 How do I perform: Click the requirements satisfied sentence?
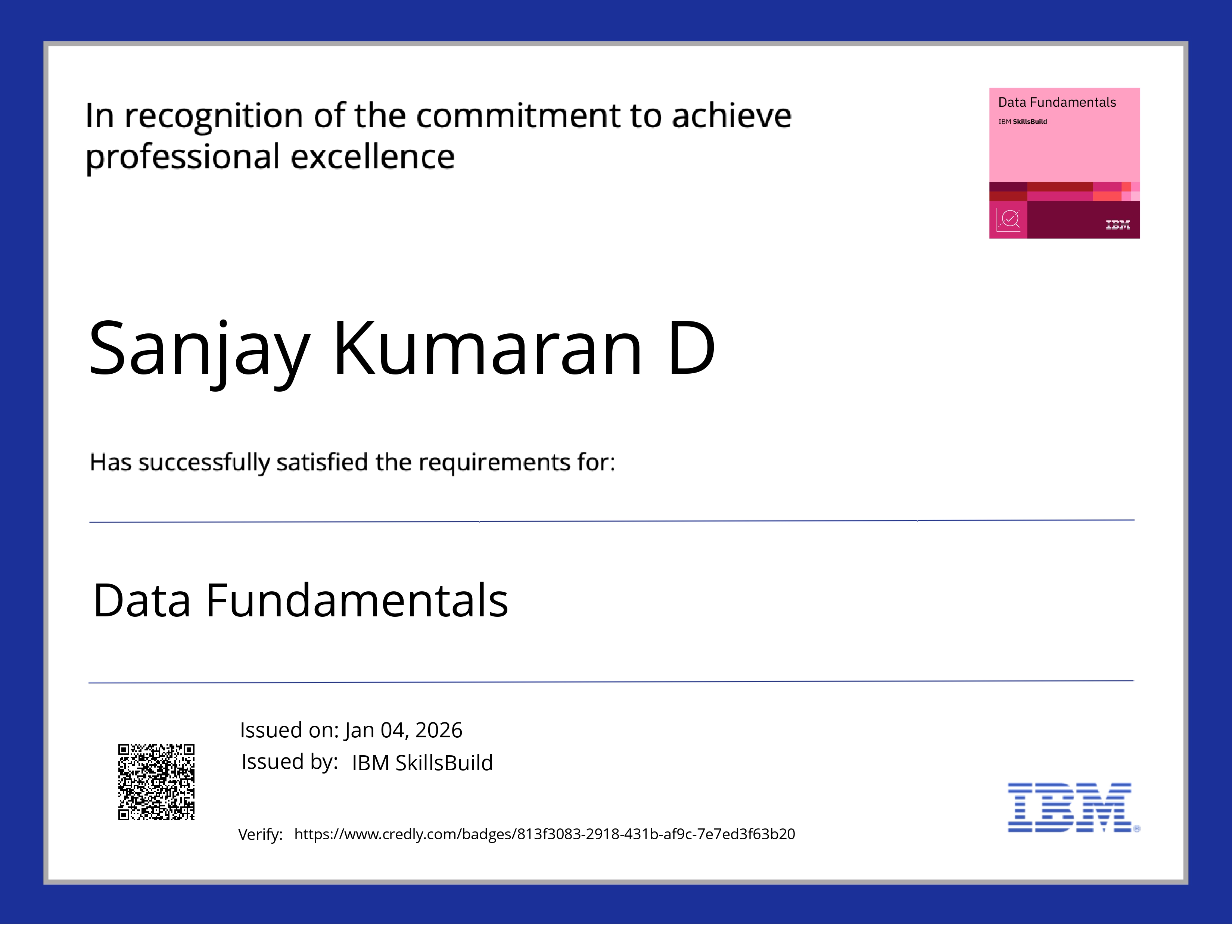click(x=352, y=462)
